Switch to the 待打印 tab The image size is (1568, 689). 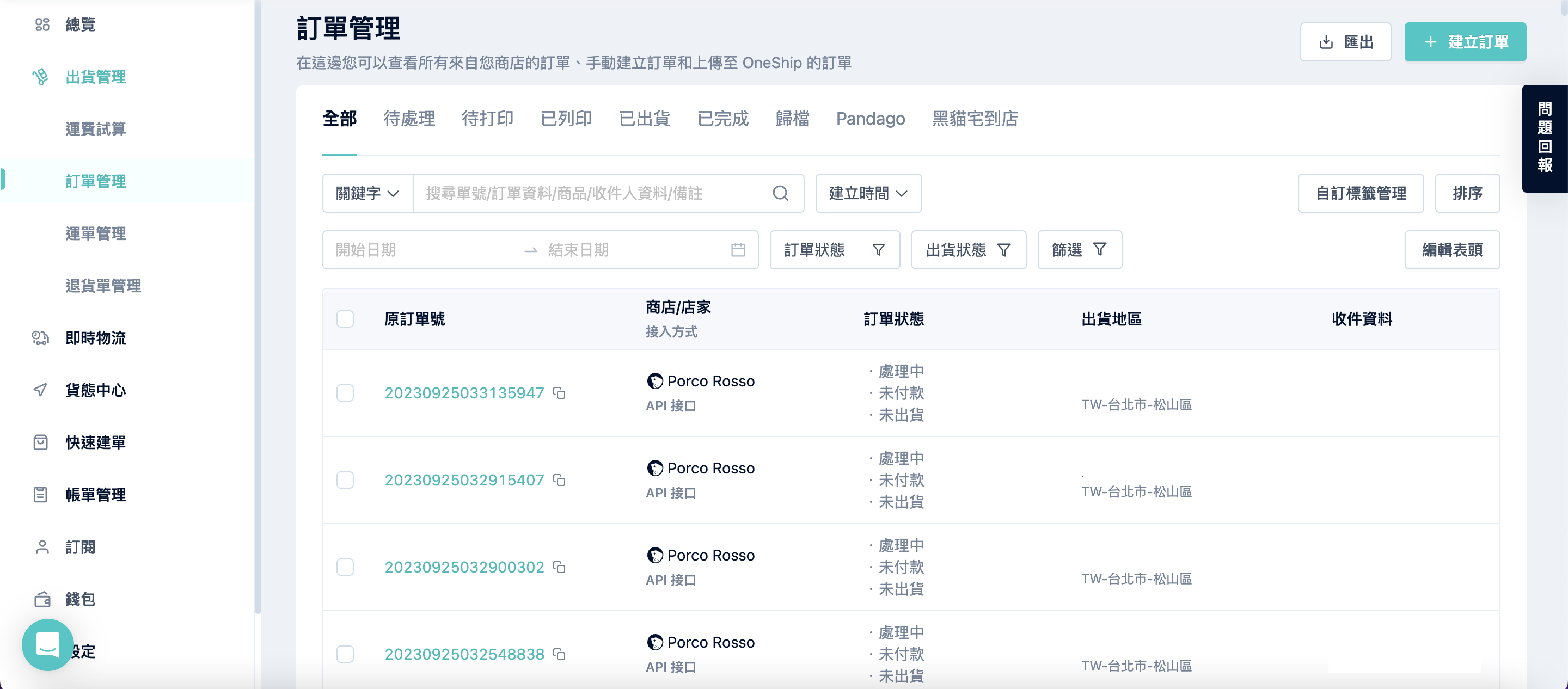coord(488,119)
